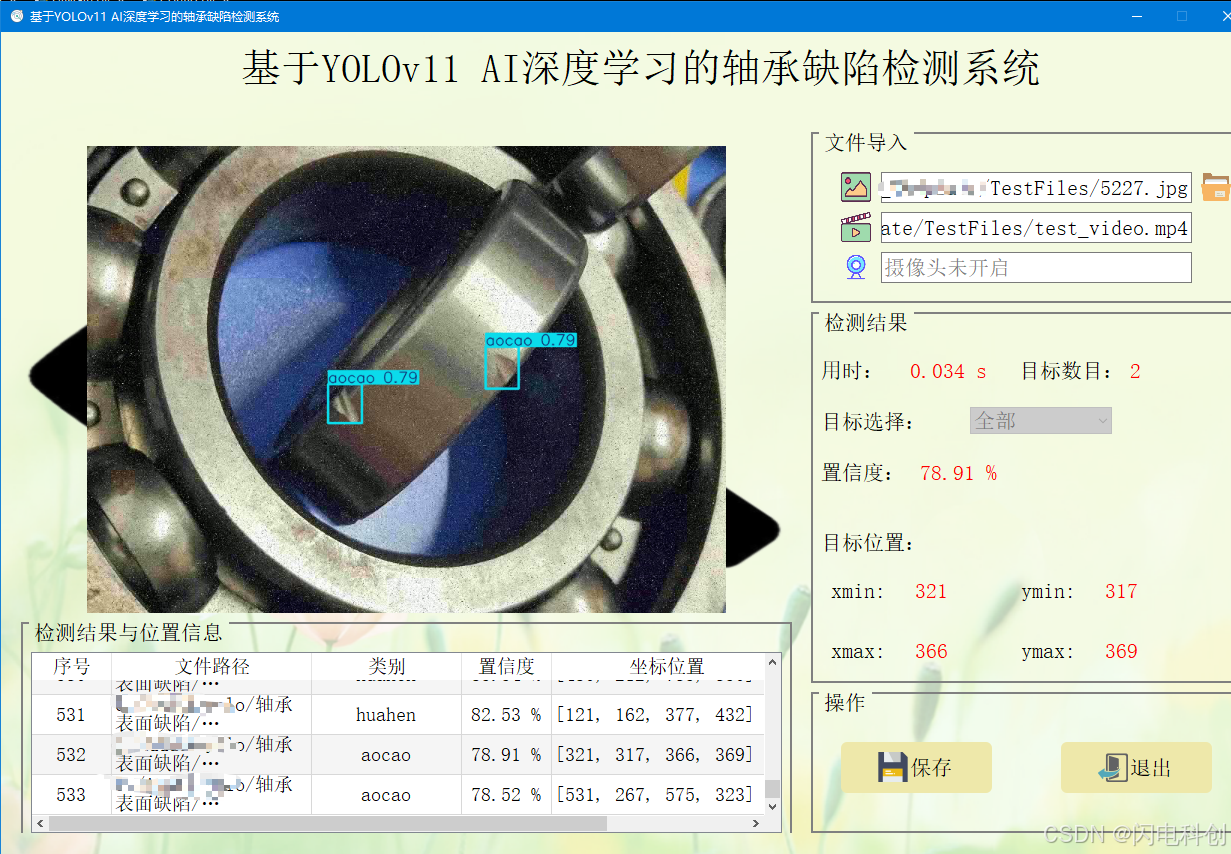Image resolution: width=1231 pixels, height=854 pixels.
Task: Open the folder browse icon
Action: point(1216,187)
